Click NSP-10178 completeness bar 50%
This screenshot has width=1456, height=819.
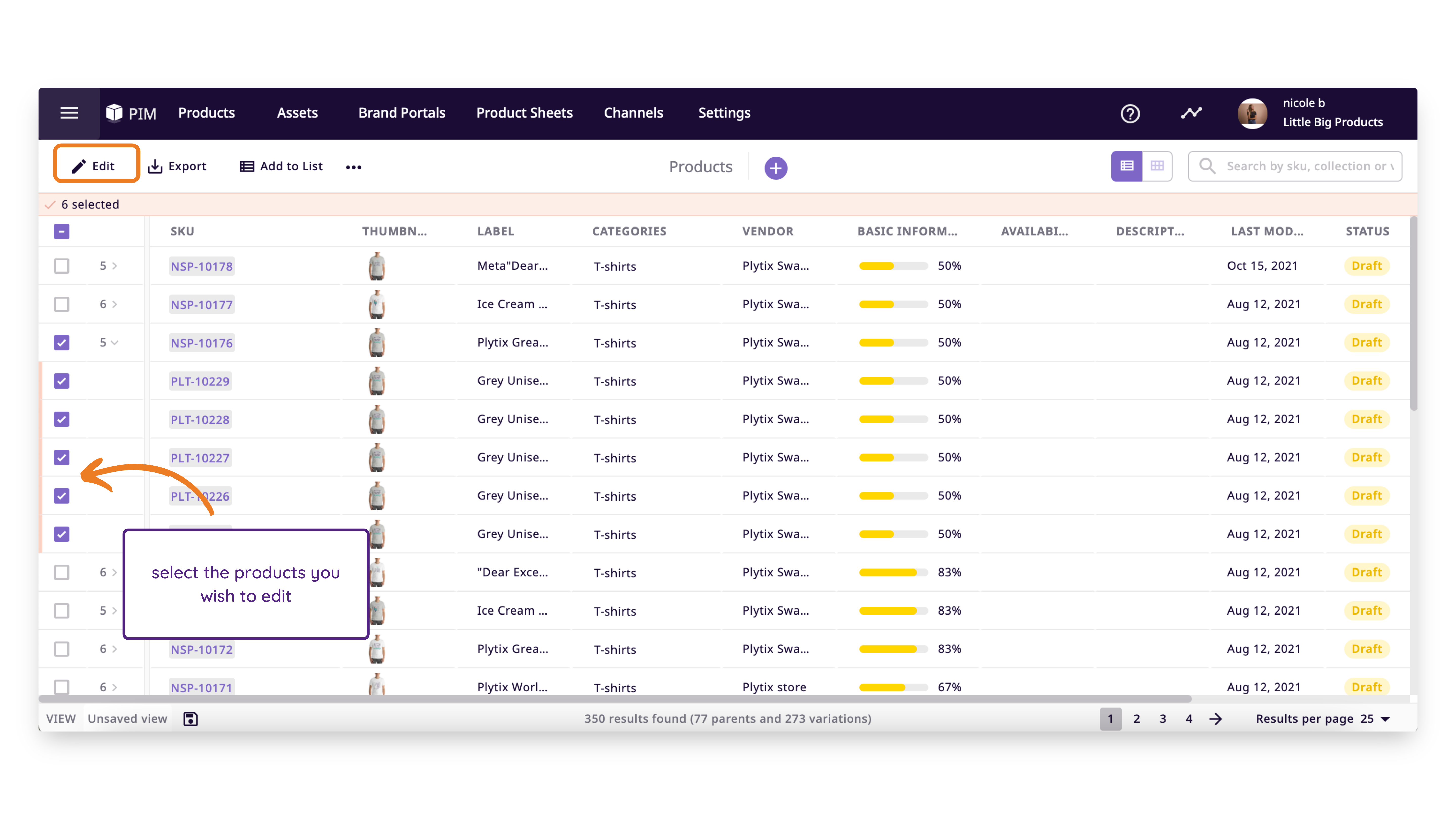pos(893,266)
